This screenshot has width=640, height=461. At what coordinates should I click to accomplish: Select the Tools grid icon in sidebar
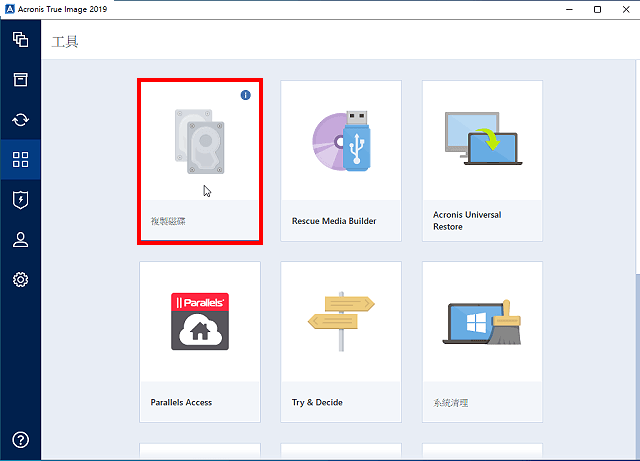(20, 159)
